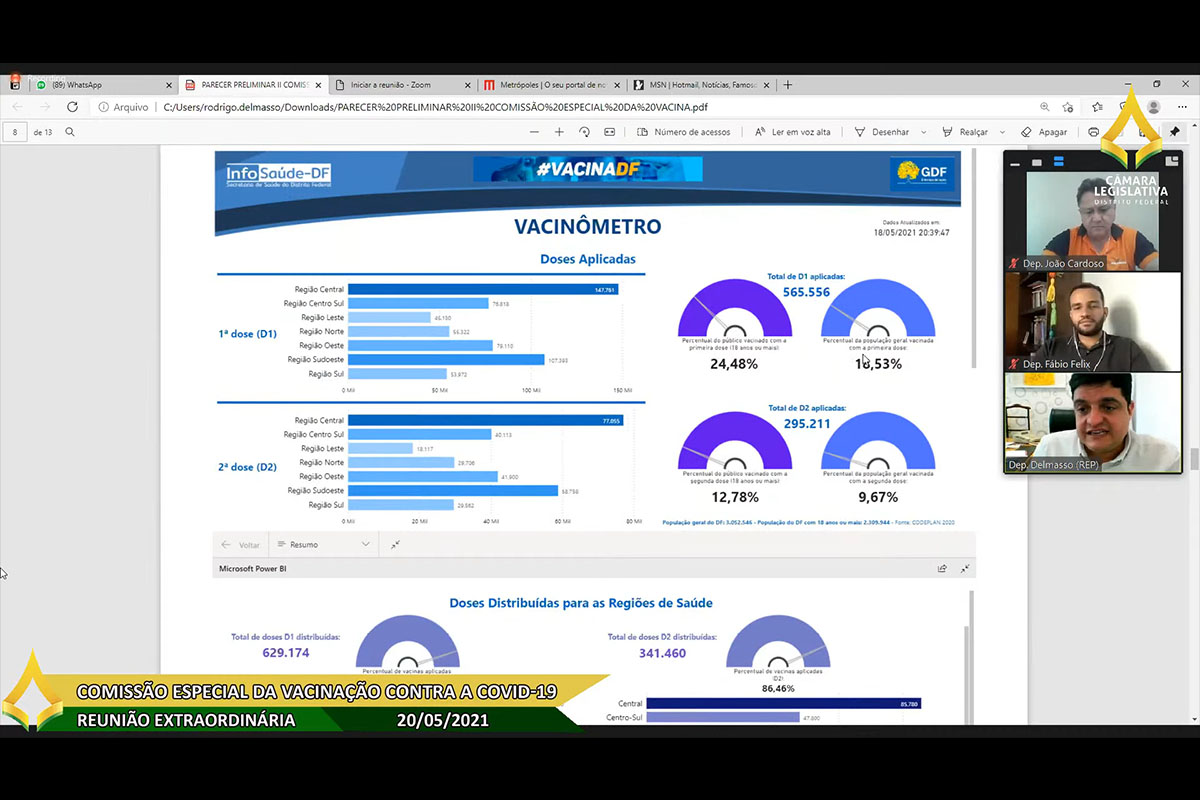Pin the PDF toolbar
This screenshot has height=800, width=1200.
coord(1174,132)
